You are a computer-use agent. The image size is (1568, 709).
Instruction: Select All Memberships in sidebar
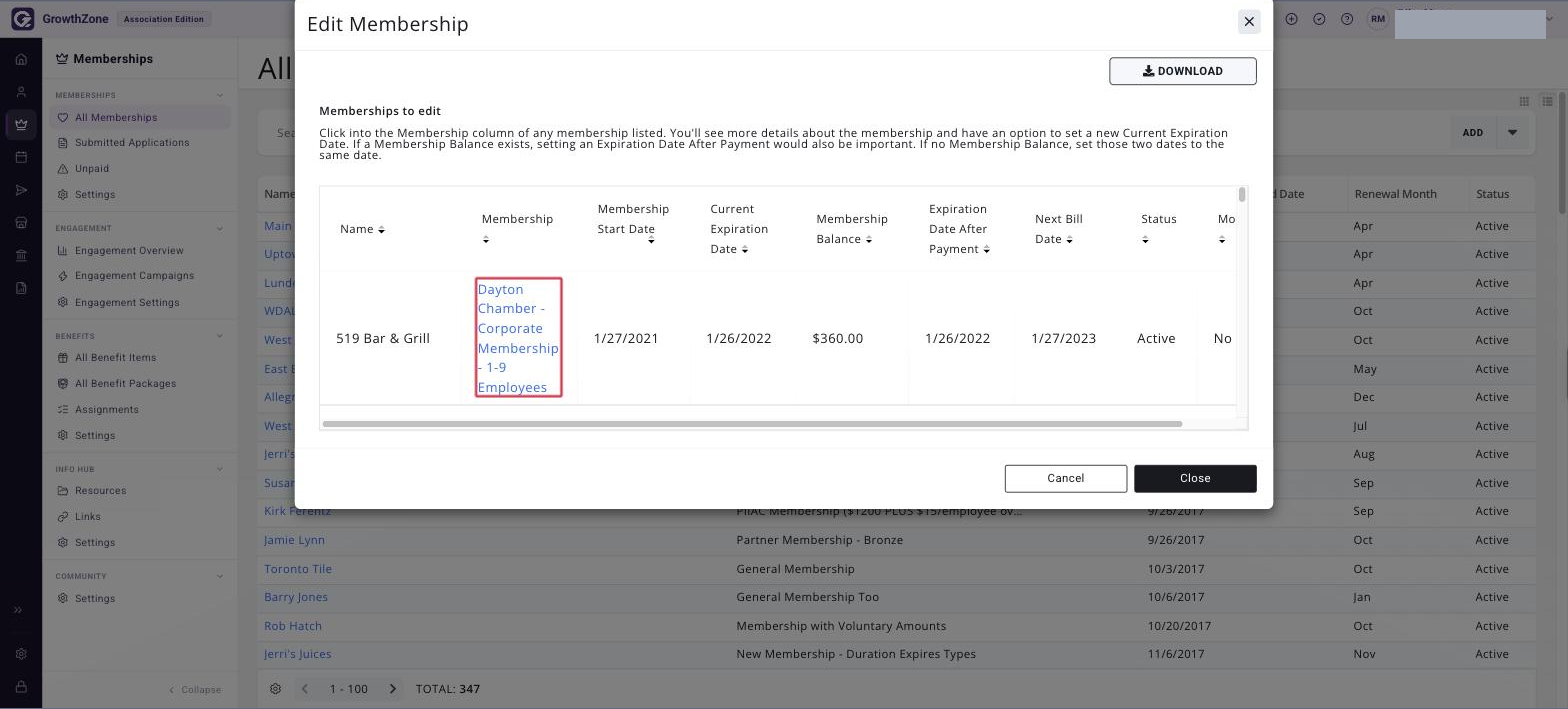140,117
